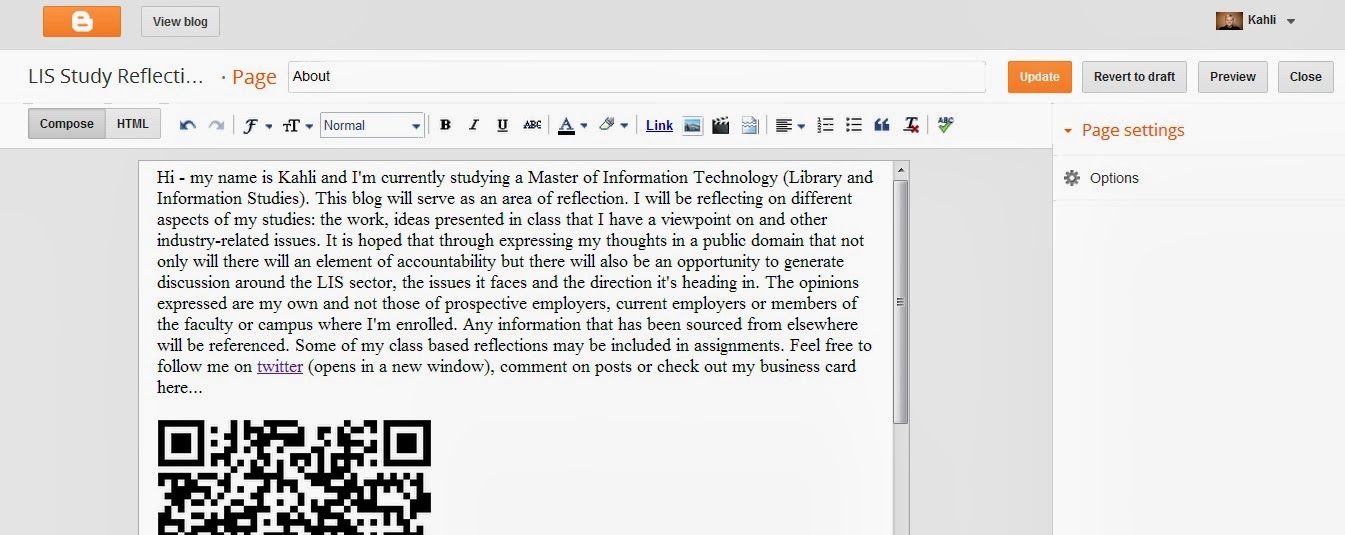Open the twitter link in the text
Screen dimensions: 1345x535
(x=280, y=366)
